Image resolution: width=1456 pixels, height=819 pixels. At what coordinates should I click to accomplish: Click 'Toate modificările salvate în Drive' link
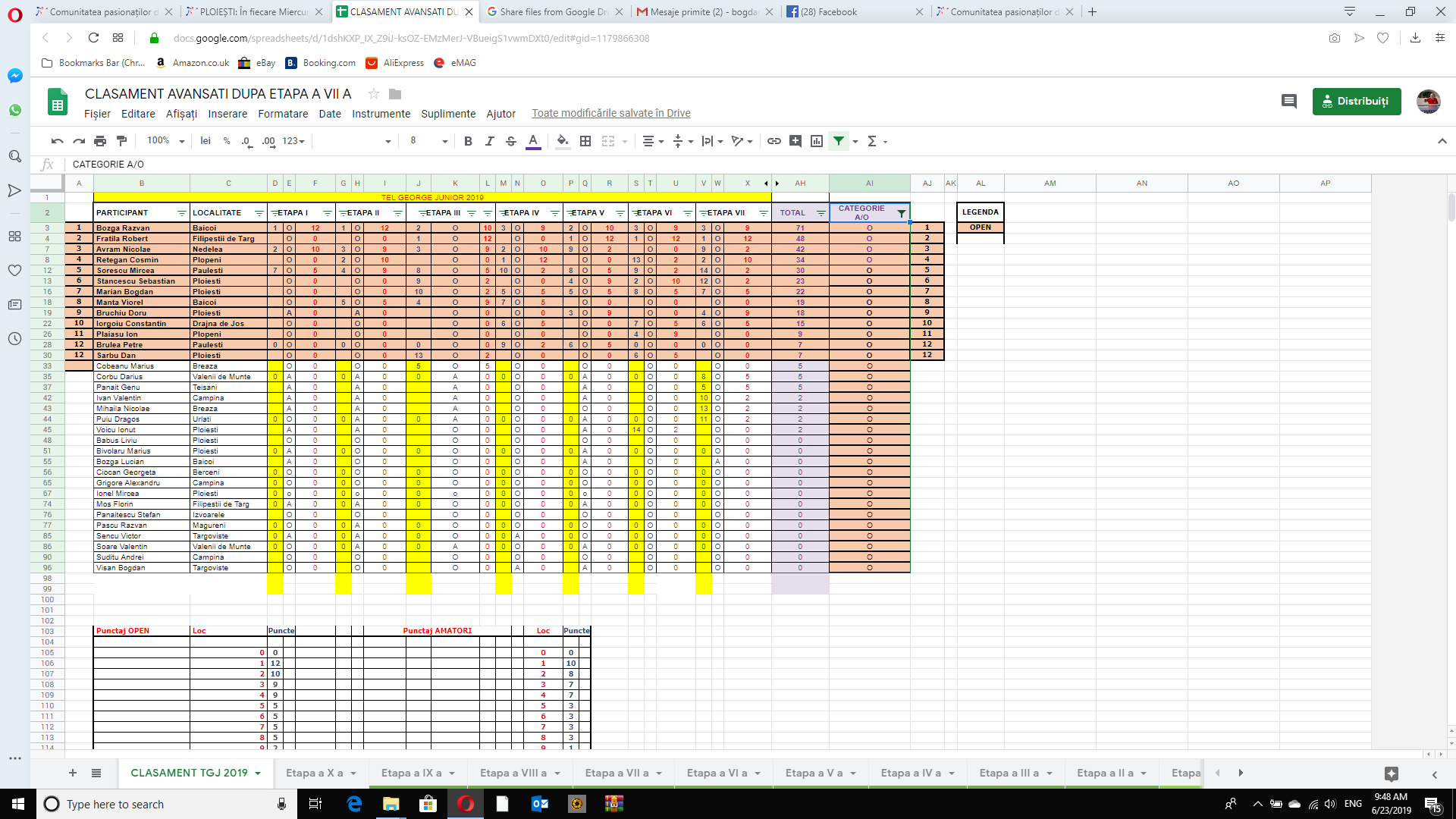point(610,113)
